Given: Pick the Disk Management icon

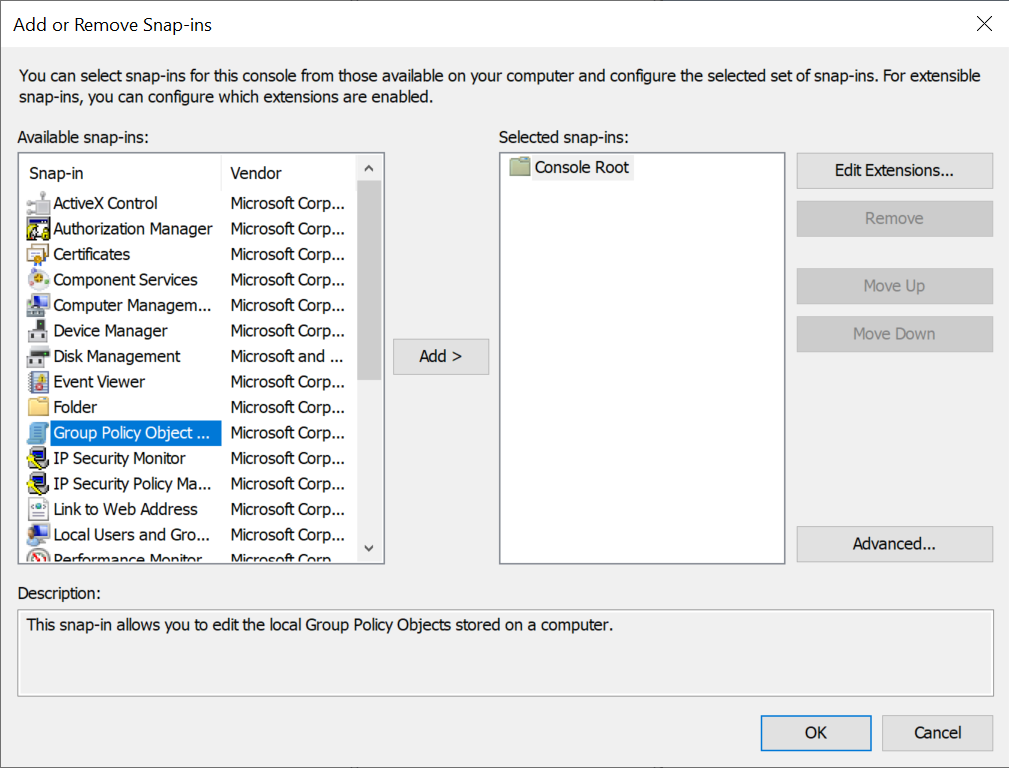Looking at the screenshot, I should click(x=38, y=357).
